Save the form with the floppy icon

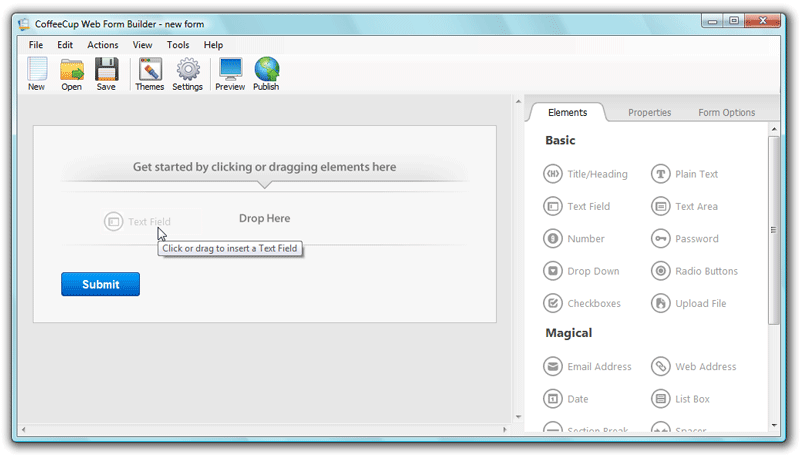click(x=106, y=74)
